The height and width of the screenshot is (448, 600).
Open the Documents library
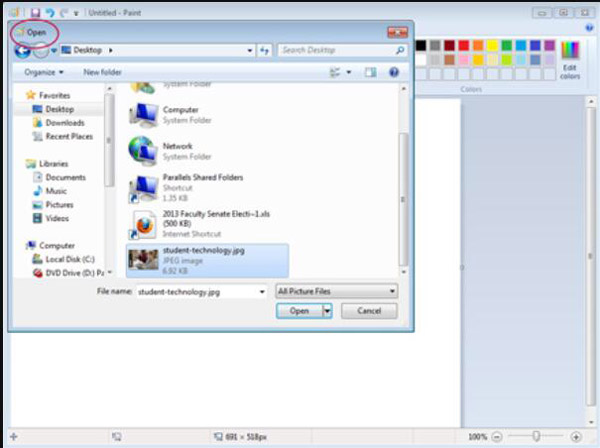pos(65,177)
